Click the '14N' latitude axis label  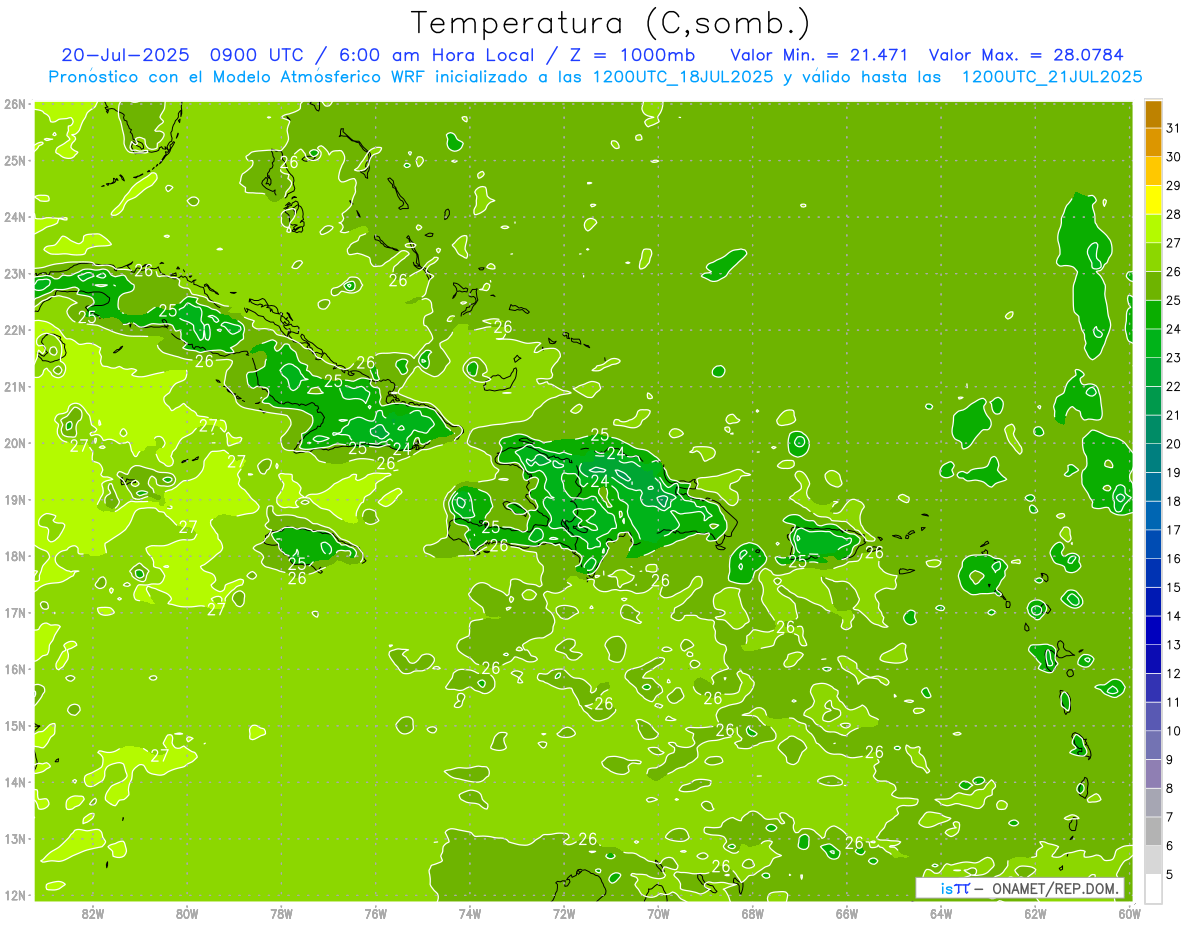[x=15, y=782]
